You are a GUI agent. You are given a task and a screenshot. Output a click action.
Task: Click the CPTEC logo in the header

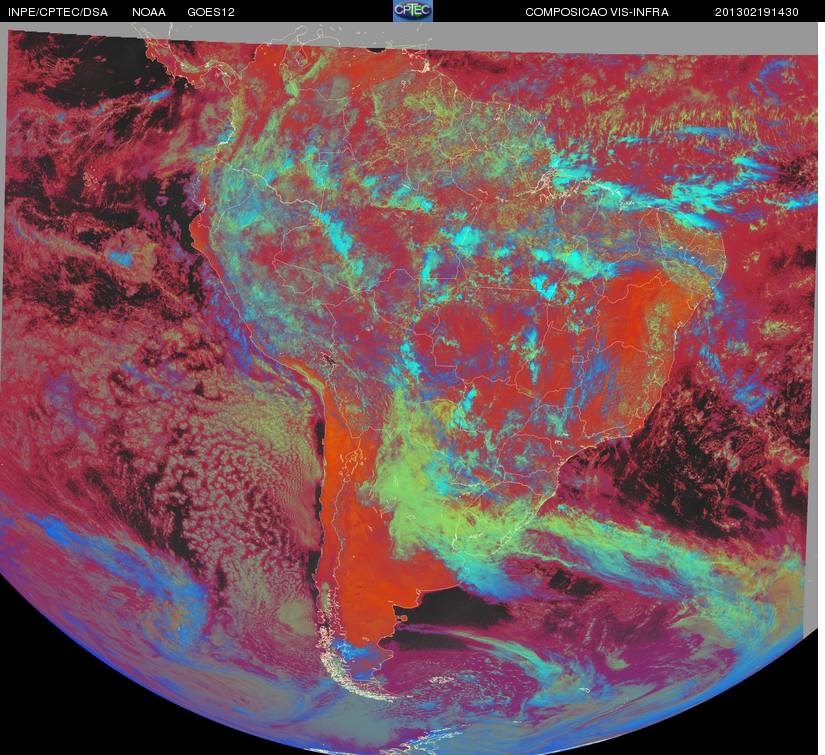(x=413, y=11)
